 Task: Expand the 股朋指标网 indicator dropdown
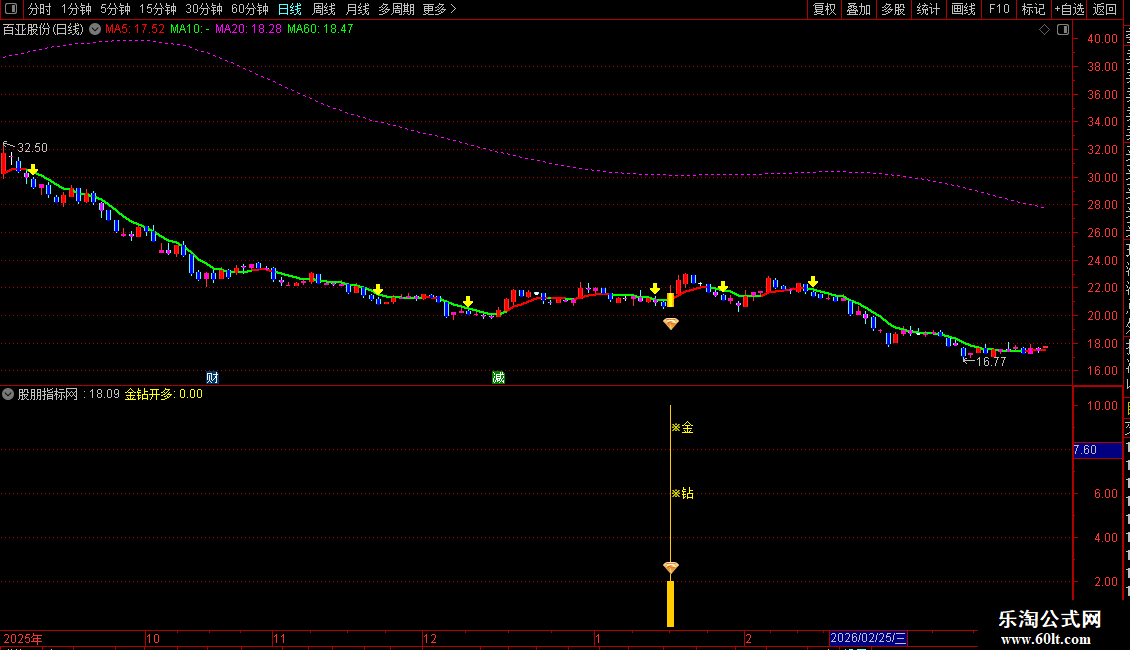pos(8,394)
